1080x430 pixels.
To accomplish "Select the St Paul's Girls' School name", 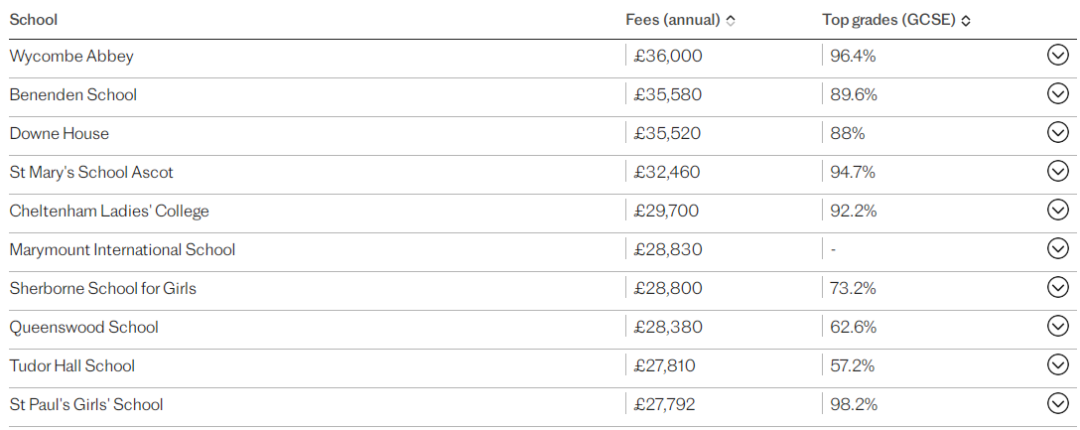I will click(x=86, y=404).
